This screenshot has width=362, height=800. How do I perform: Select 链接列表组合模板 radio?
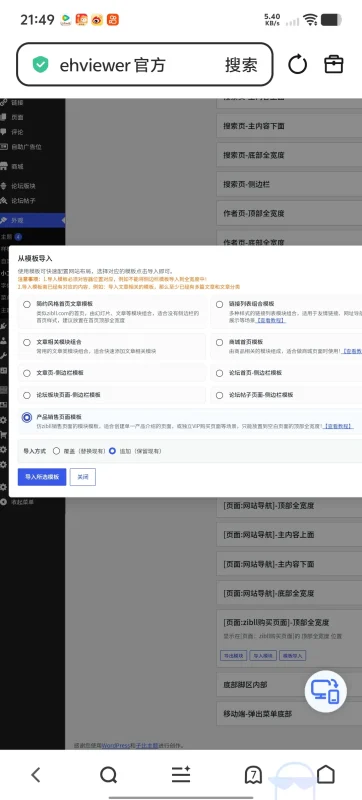[219, 304]
